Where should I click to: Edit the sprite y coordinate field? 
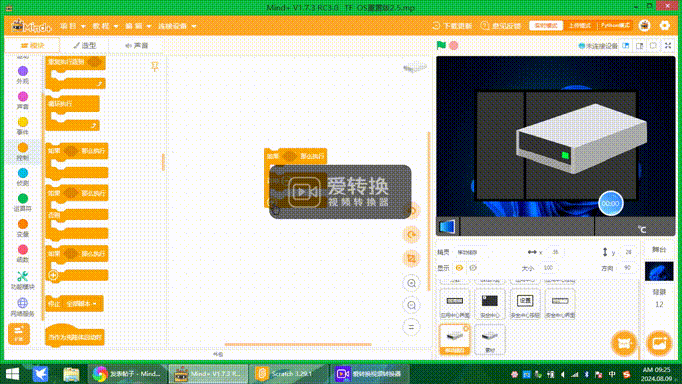(x=628, y=252)
